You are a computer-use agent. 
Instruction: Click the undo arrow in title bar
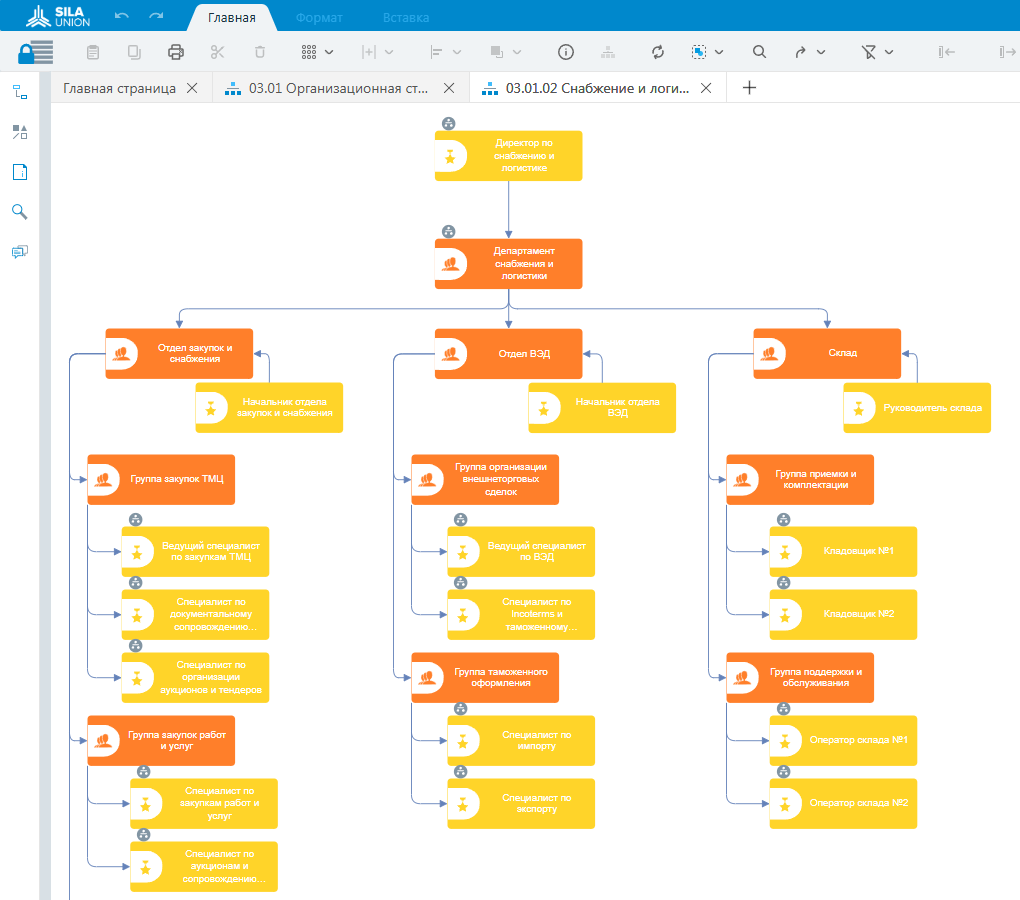pyautogui.click(x=122, y=17)
